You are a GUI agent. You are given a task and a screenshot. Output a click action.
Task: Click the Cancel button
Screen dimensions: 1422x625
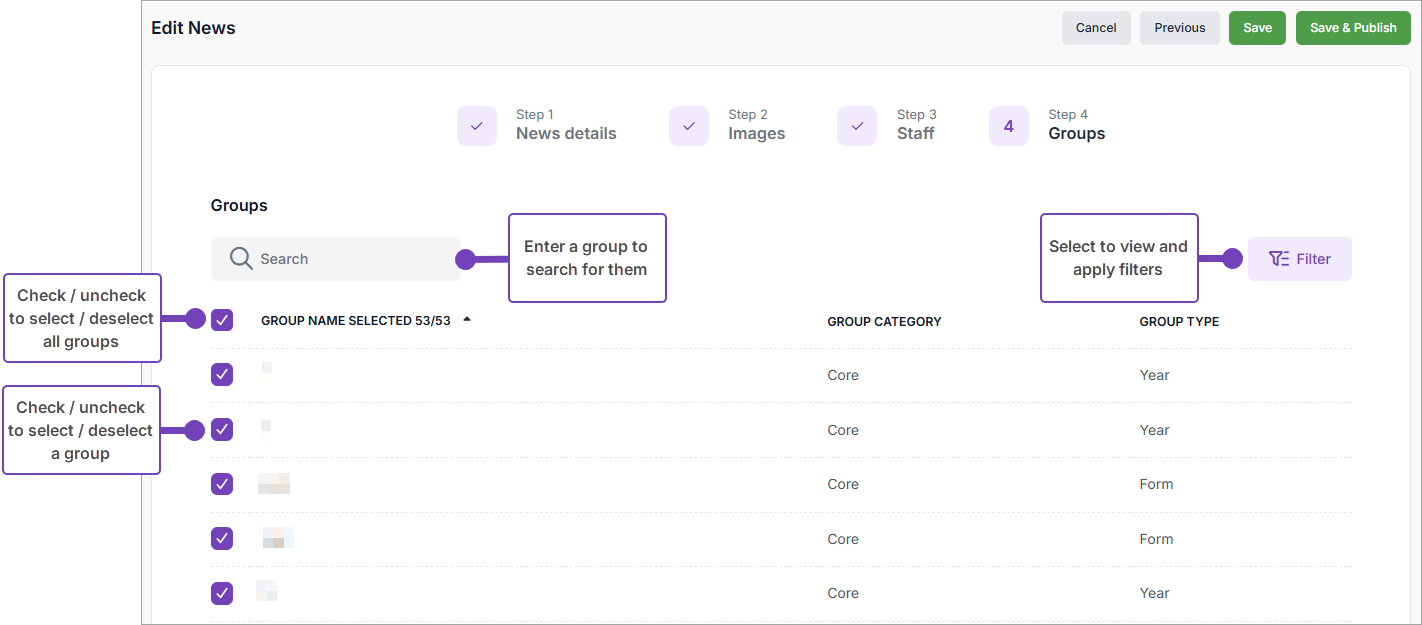(x=1096, y=28)
